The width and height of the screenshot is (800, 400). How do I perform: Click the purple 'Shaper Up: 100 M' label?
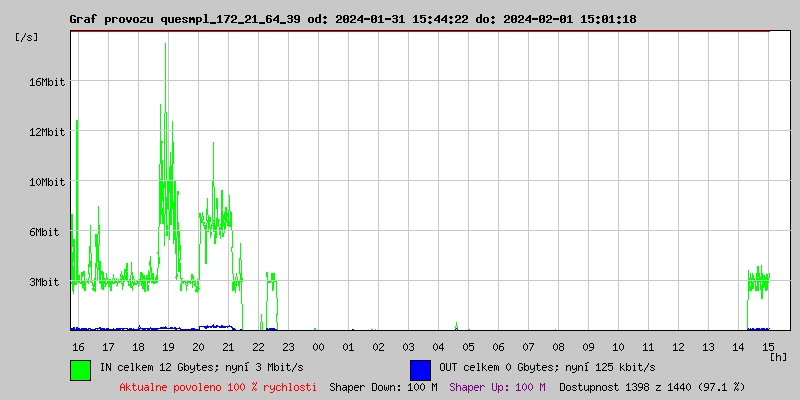click(x=497, y=386)
